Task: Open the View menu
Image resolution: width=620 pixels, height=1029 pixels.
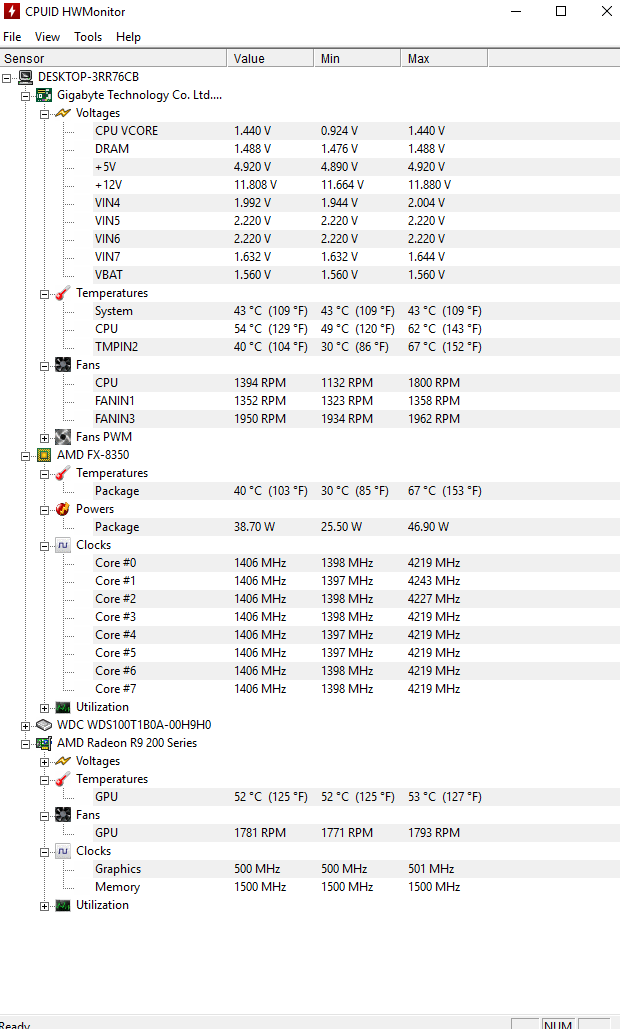Action: [x=47, y=37]
